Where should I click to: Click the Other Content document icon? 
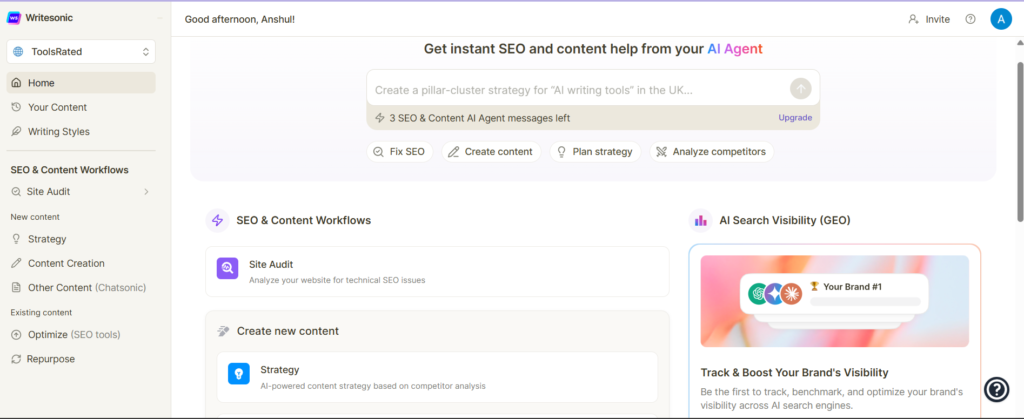pyautogui.click(x=16, y=287)
